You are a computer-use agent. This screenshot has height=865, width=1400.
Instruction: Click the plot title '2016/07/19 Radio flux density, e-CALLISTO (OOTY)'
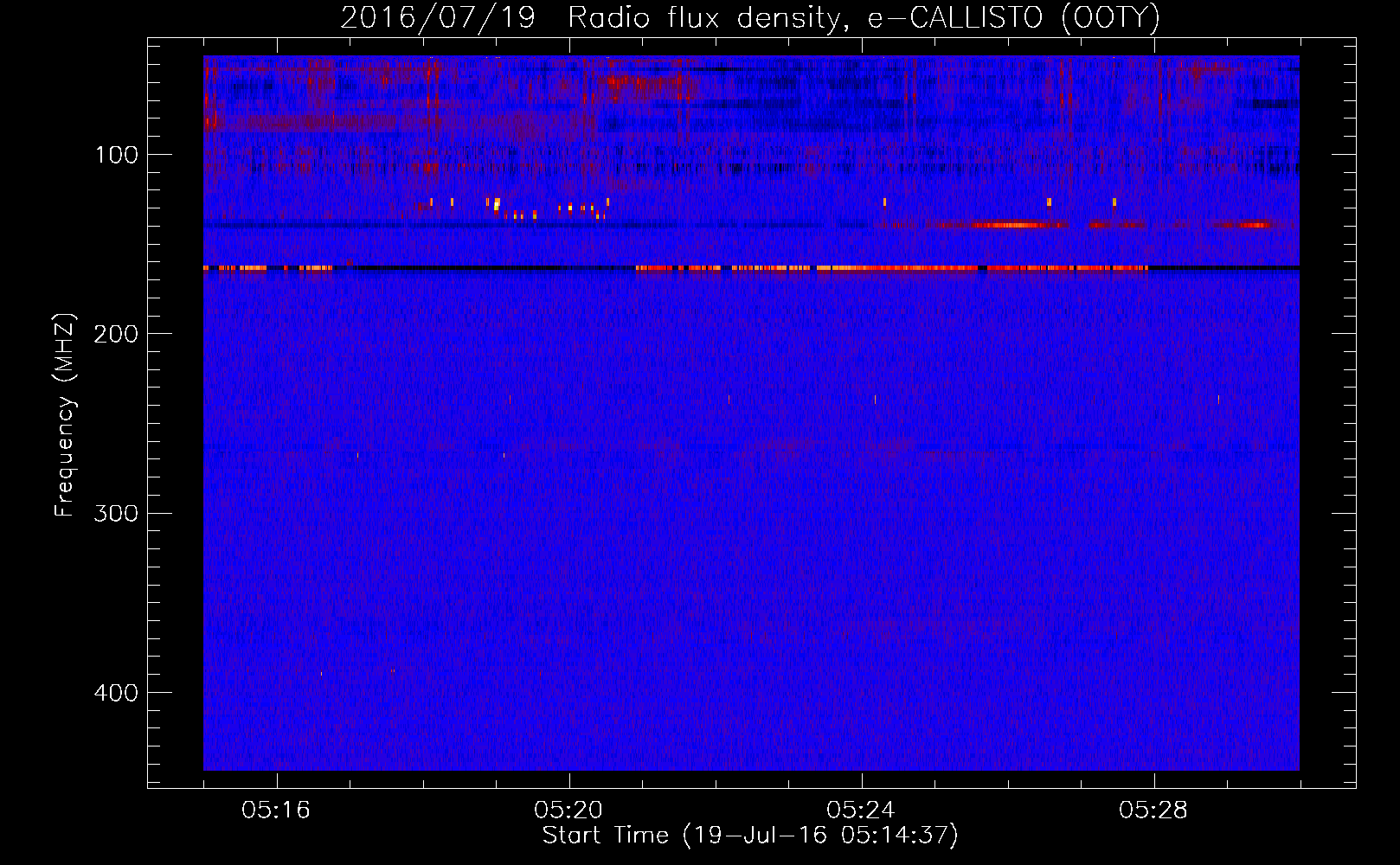point(750,17)
